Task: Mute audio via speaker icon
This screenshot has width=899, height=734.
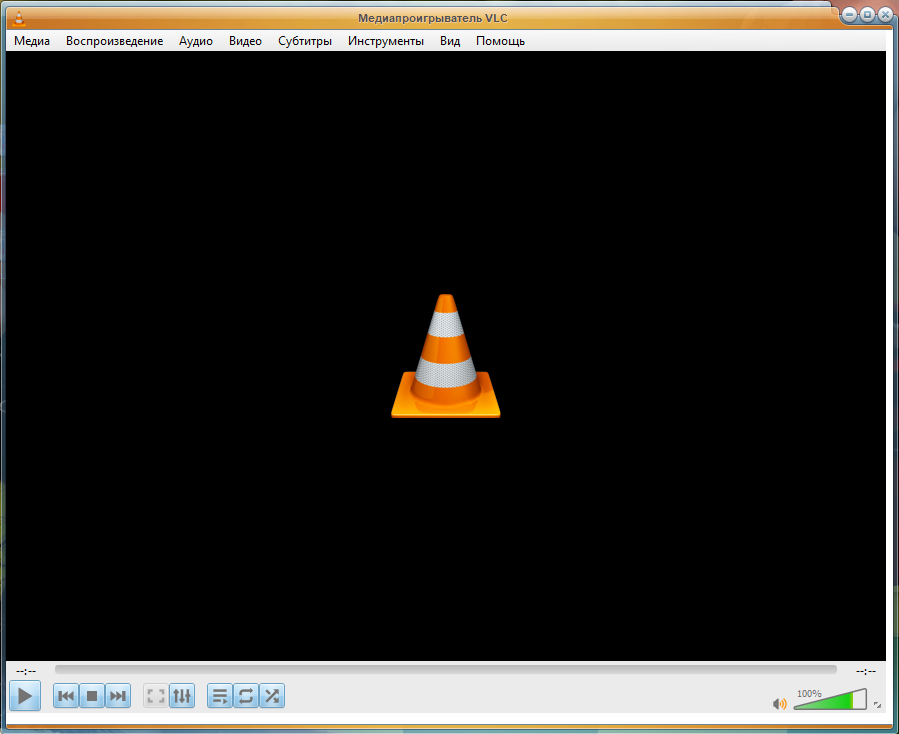Action: click(x=779, y=704)
